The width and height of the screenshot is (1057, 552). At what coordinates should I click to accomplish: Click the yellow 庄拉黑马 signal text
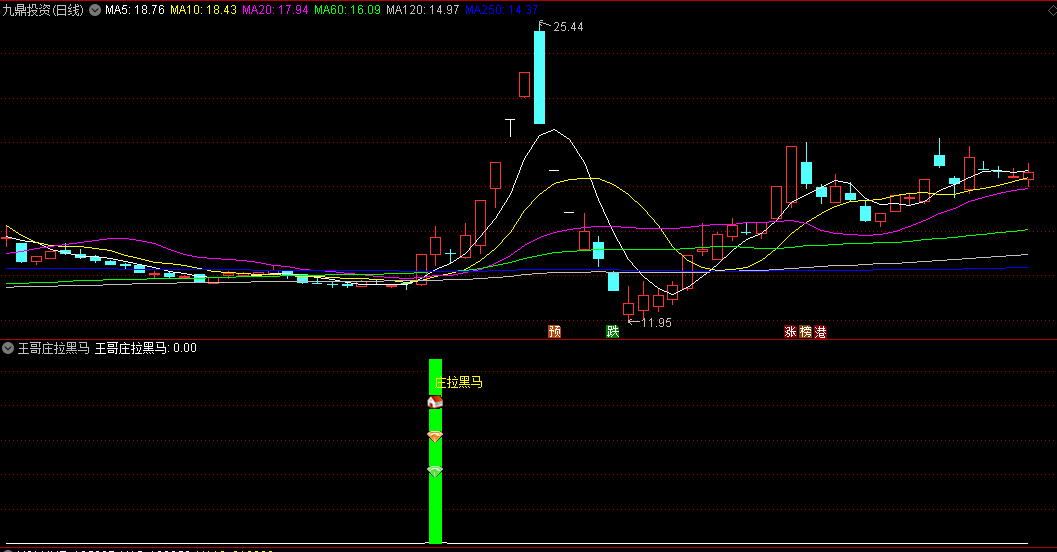click(459, 382)
